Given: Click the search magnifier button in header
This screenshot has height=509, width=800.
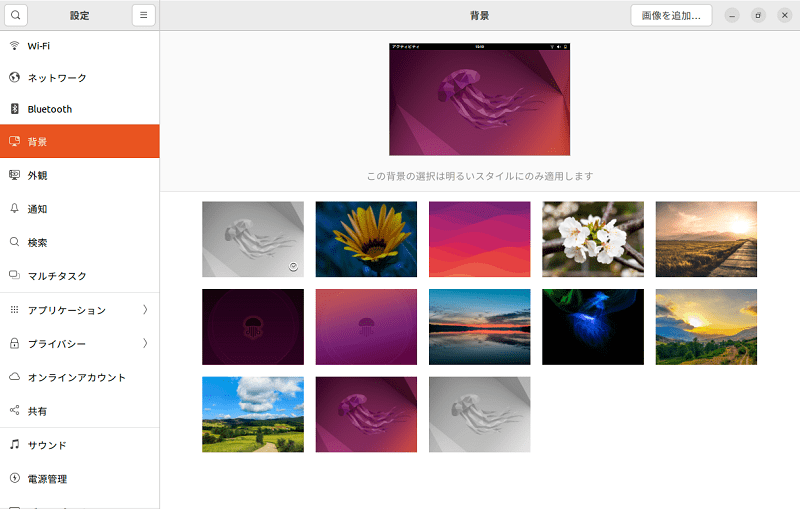Looking at the screenshot, I should click(16, 15).
